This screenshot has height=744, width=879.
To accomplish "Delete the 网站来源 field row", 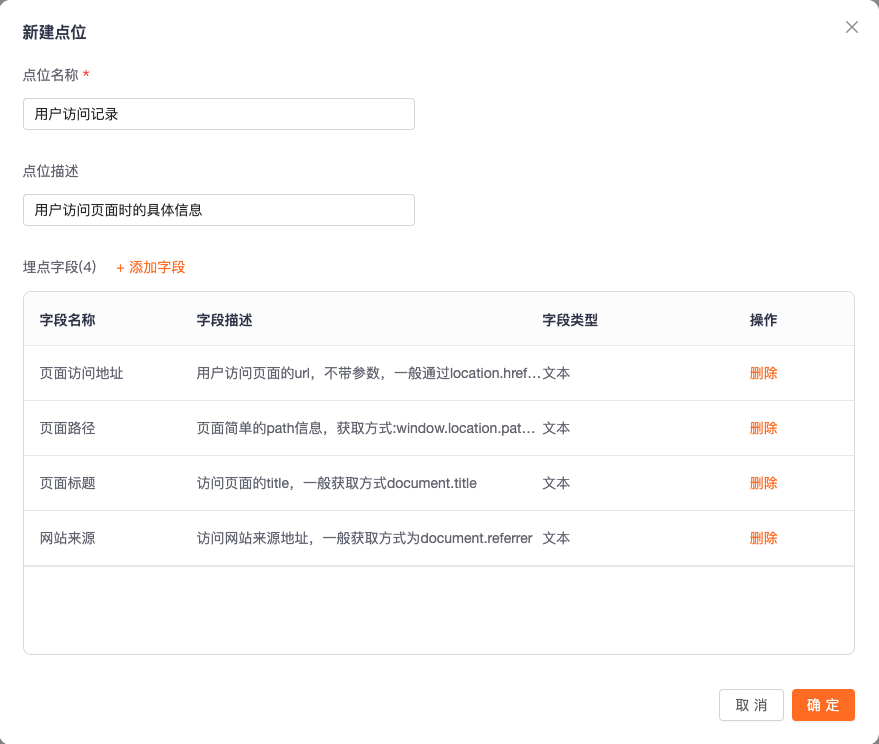I will 763,538.
